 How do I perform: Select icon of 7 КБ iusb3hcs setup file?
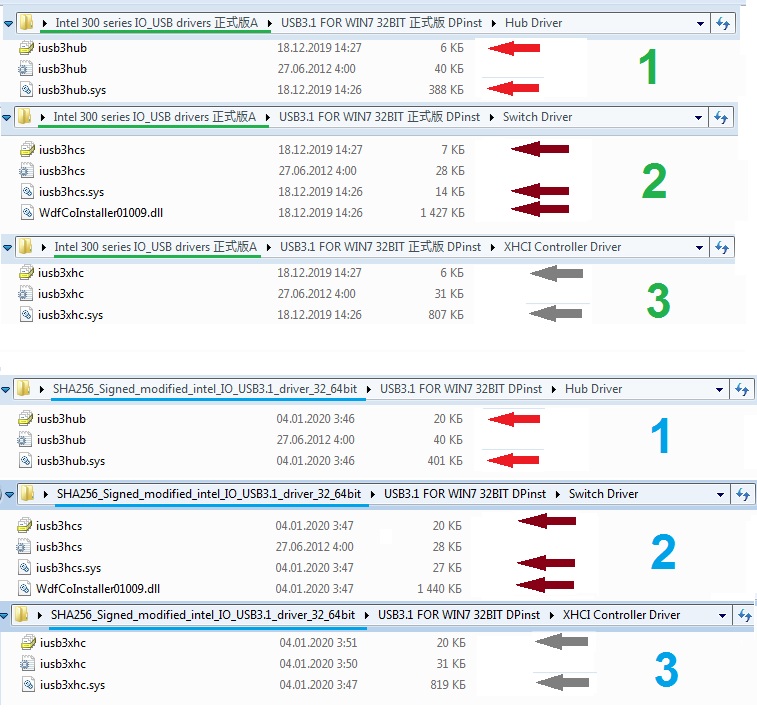tap(27, 150)
